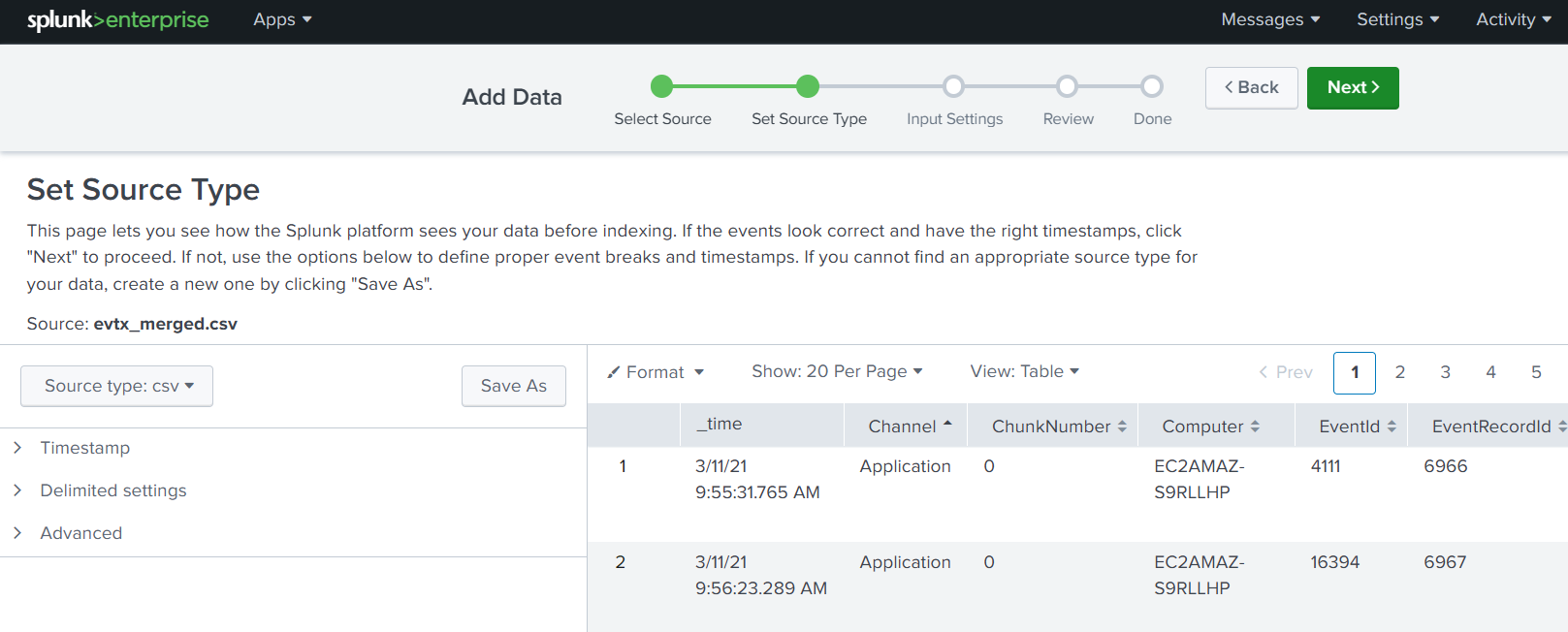
Task: Go to results page 1
Action: 1355,372
